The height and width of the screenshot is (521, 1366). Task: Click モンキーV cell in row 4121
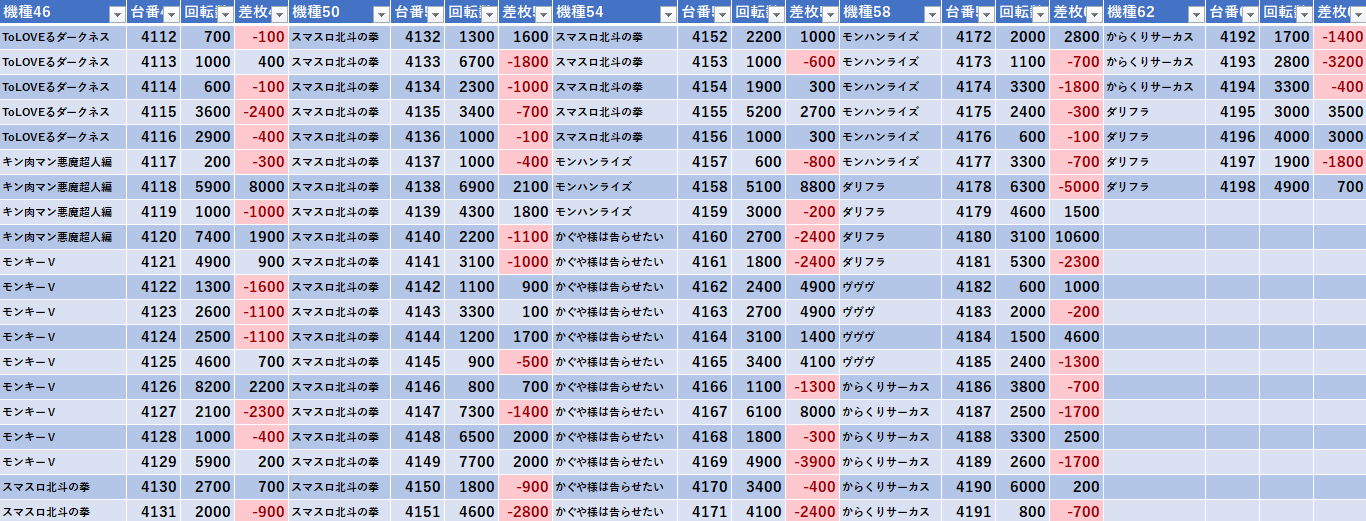(63, 262)
